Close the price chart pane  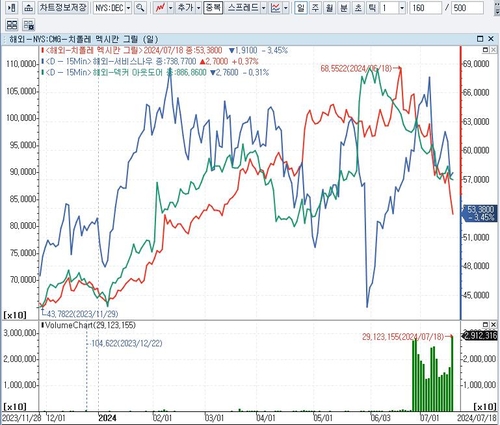click(493, 50)
